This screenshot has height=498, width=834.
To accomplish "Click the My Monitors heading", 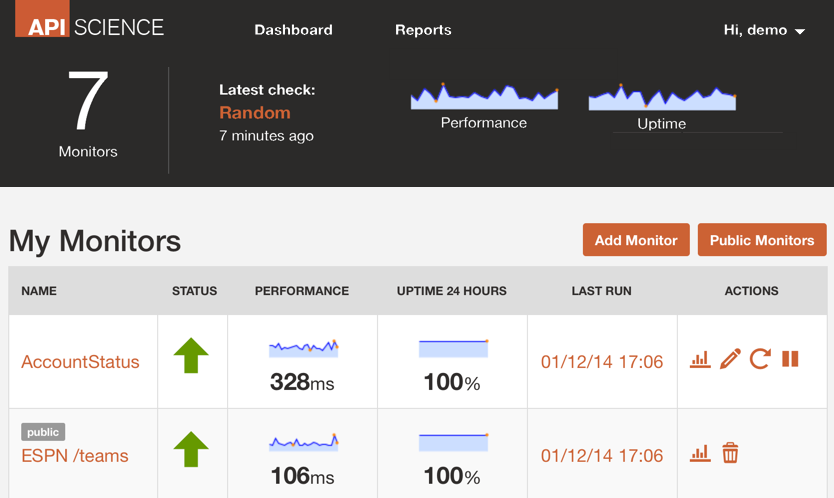I will click(x=95, y=241).
